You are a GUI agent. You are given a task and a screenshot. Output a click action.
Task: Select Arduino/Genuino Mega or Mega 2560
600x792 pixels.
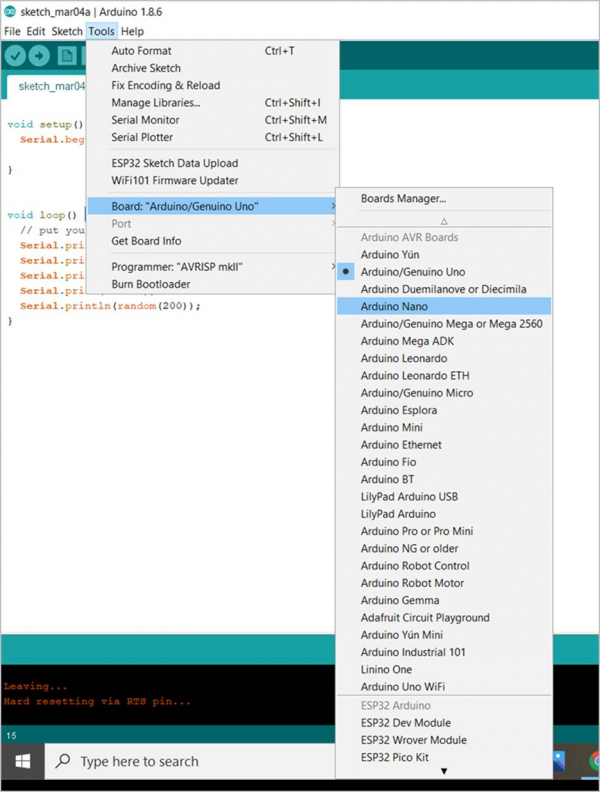coord(444,324)
